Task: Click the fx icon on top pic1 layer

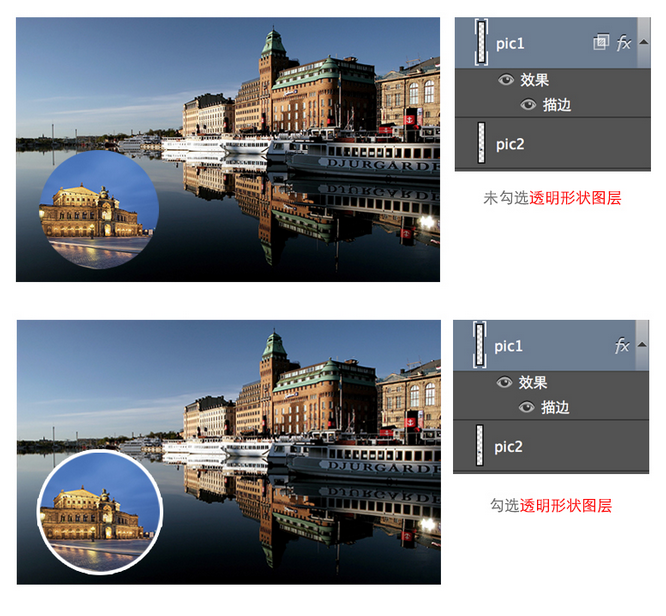Action: coord(624,42)
